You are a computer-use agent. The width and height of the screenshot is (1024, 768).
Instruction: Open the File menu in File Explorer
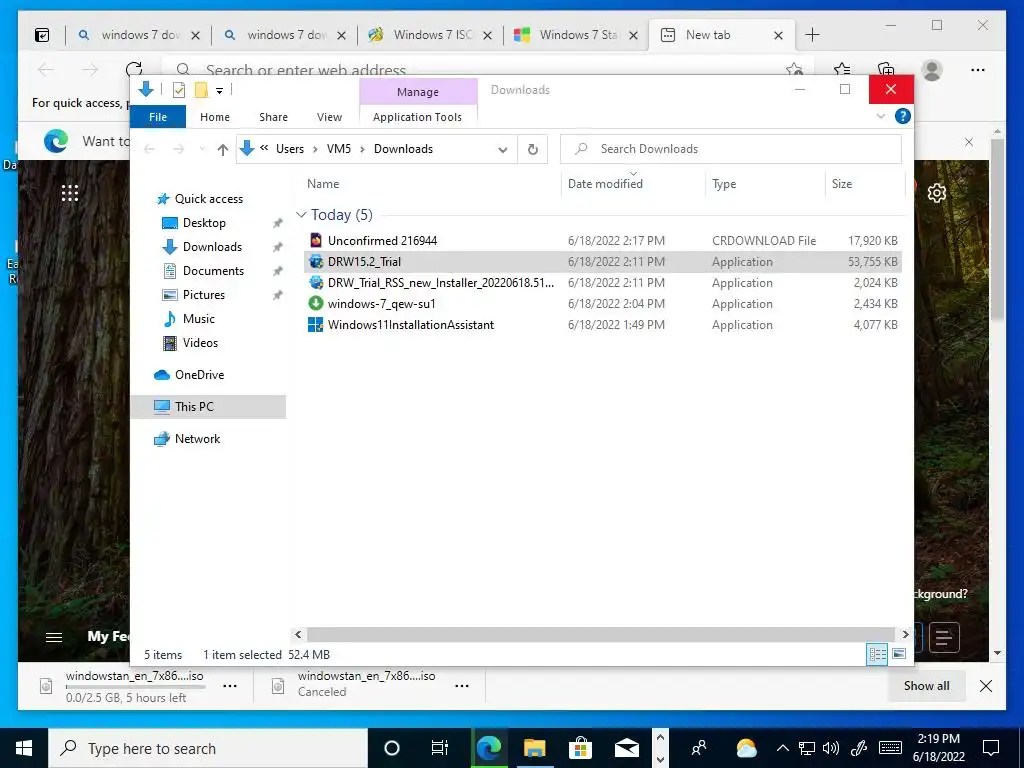pos(158,117)
